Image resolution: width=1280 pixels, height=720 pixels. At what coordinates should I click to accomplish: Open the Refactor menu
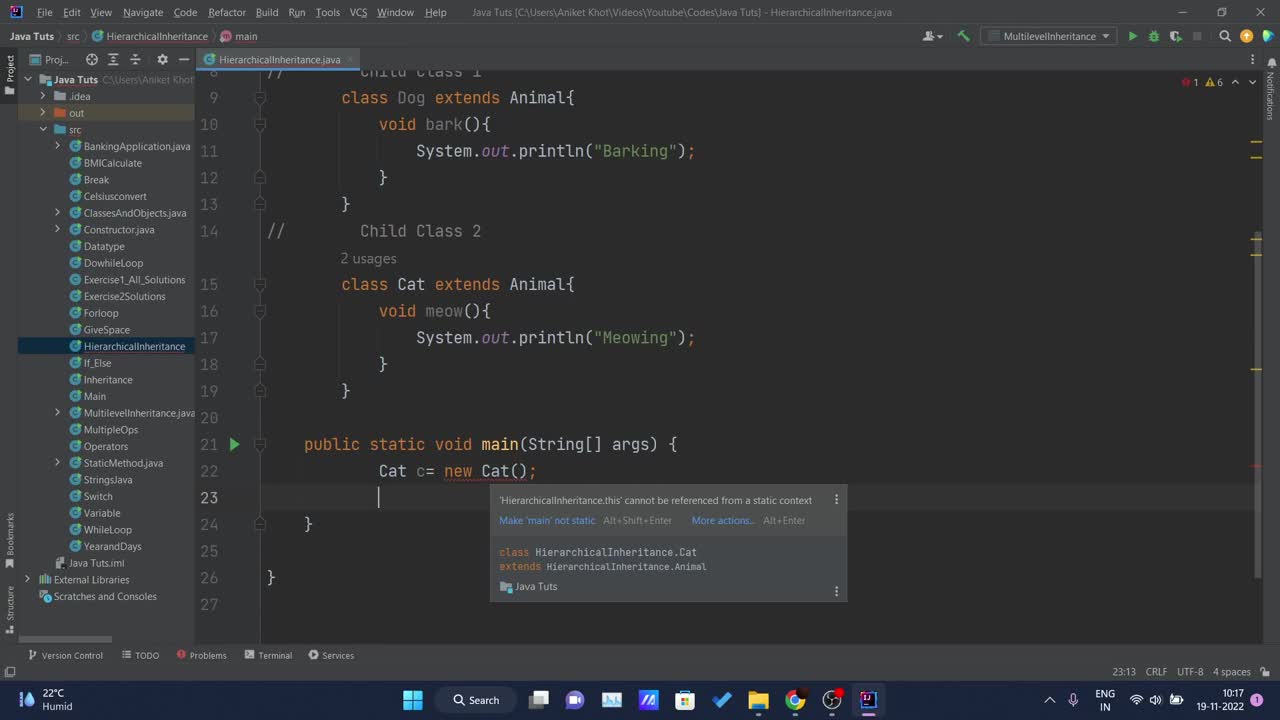point(227,12)
